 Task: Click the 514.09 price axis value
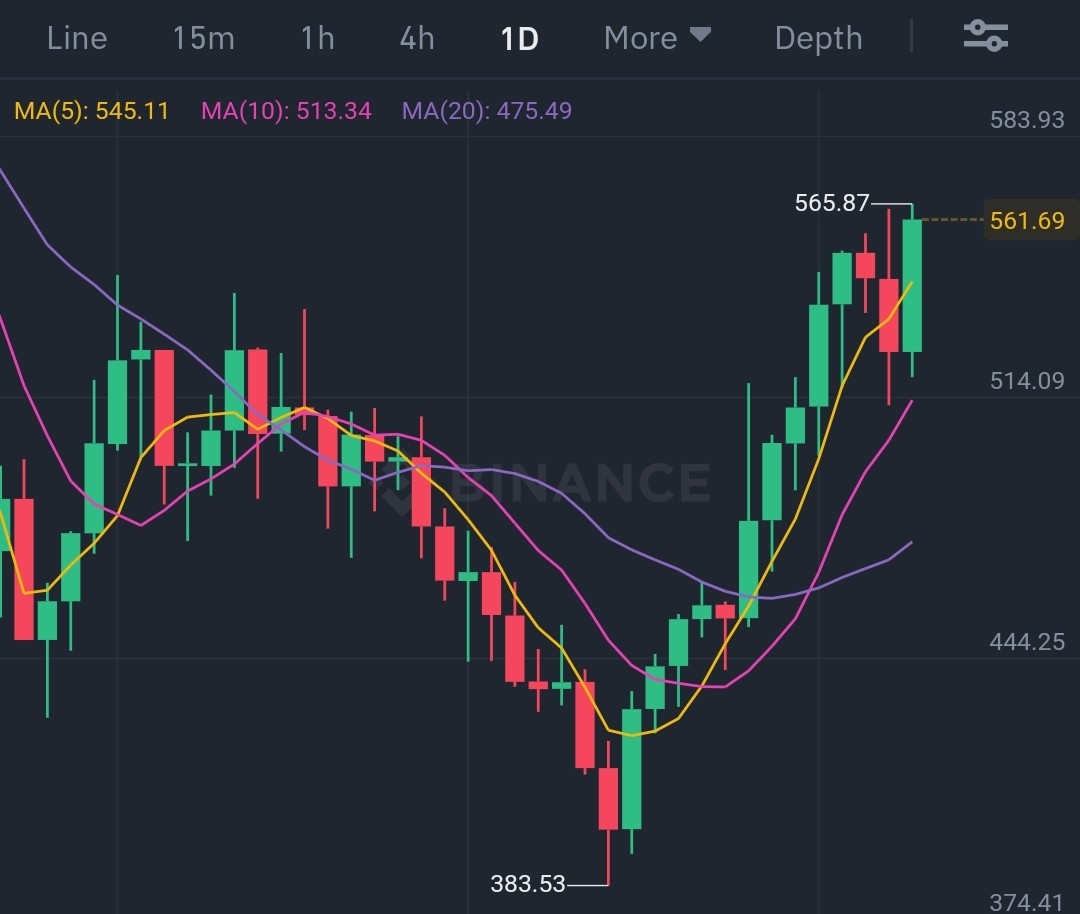[1027, 381]
